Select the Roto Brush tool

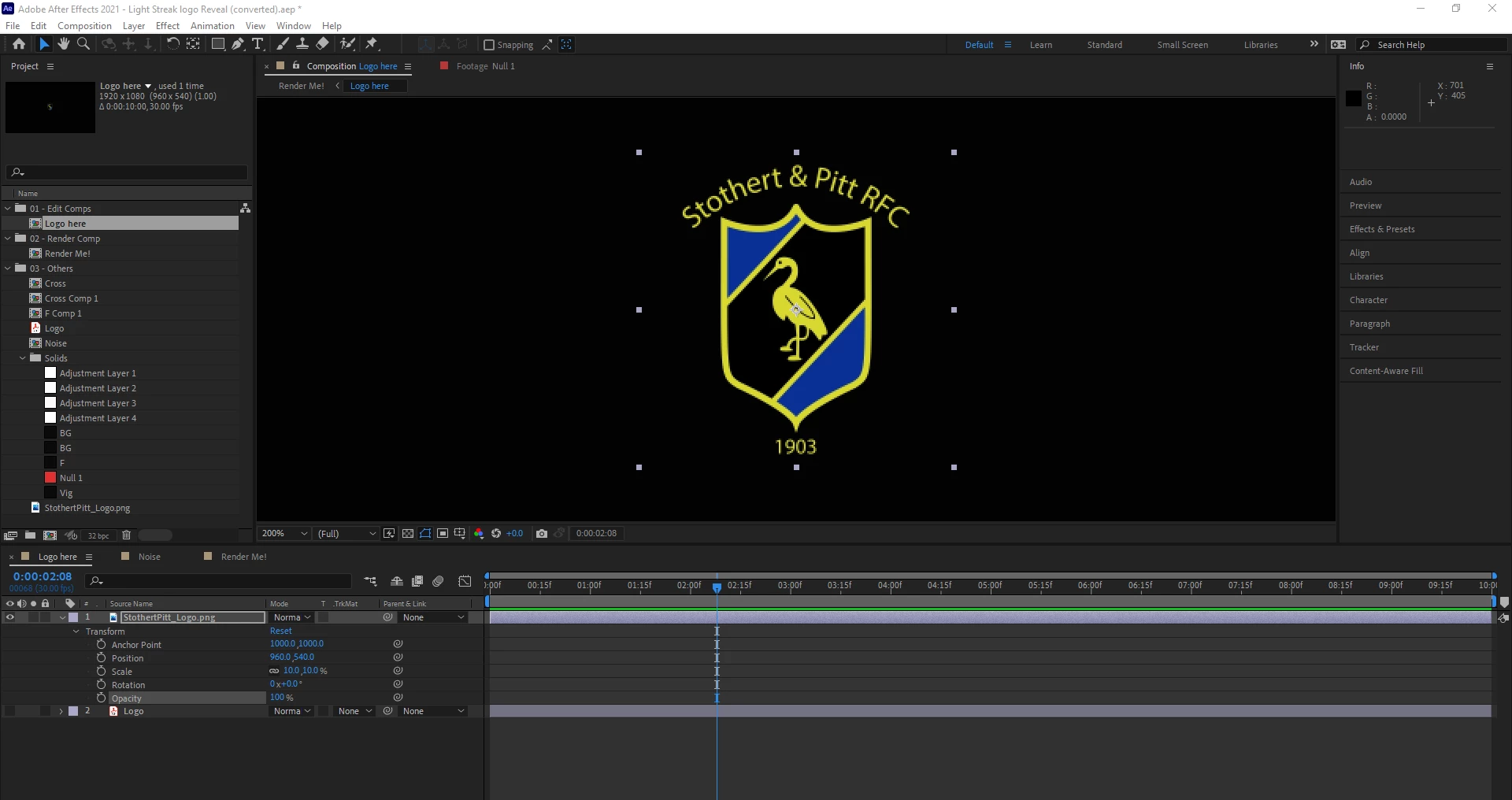(347, 44)
